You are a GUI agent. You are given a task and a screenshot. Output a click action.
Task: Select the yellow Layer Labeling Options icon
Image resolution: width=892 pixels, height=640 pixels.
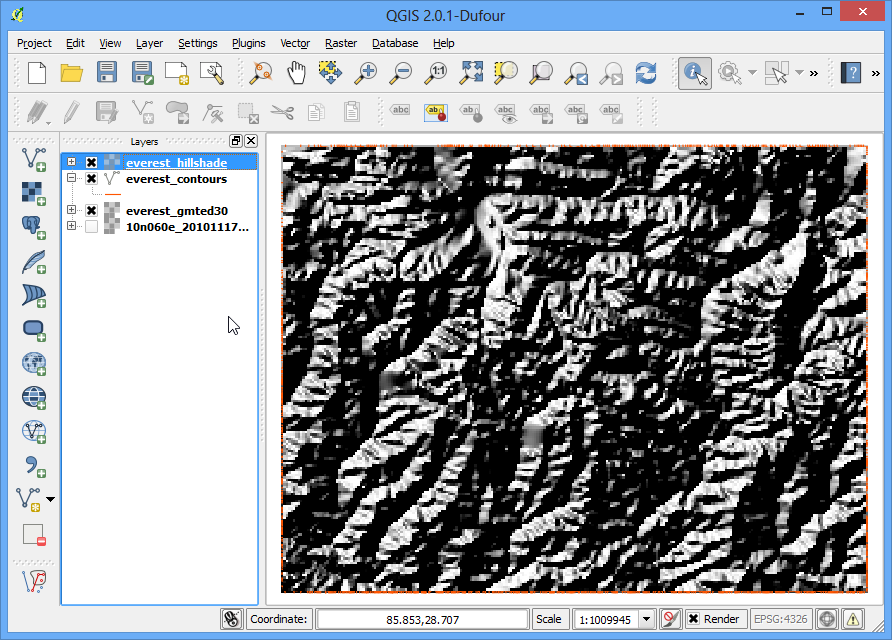(x=436, y=112)
